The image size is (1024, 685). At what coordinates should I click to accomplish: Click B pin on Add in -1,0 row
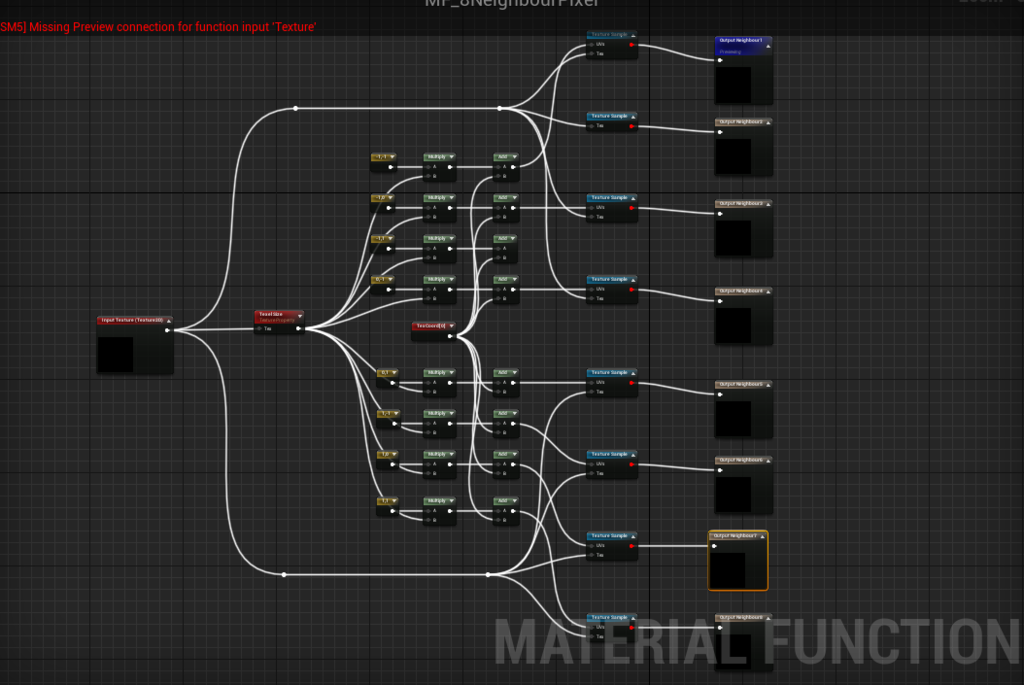[498, 217]
